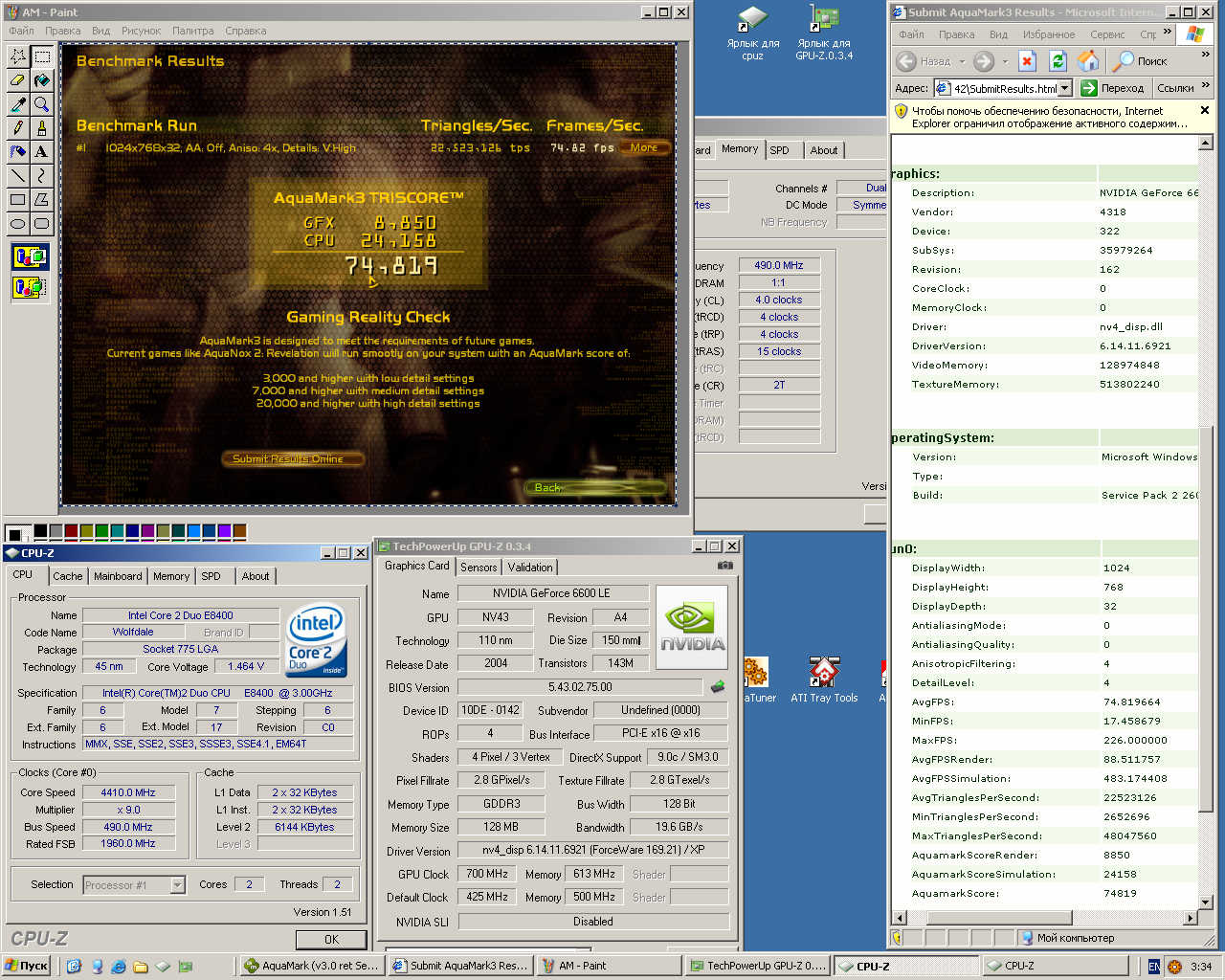Select the Curve tool in Paint

click(41, 176)
